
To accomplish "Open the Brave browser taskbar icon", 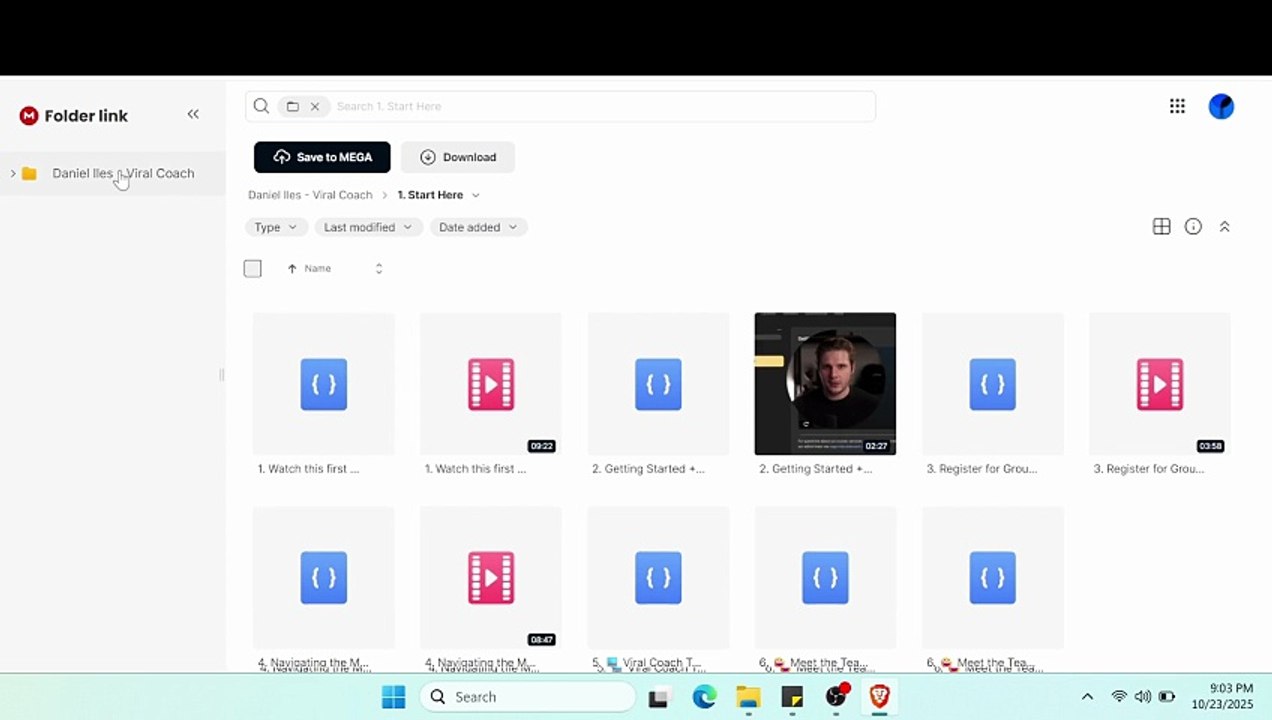I will point(879,696).
